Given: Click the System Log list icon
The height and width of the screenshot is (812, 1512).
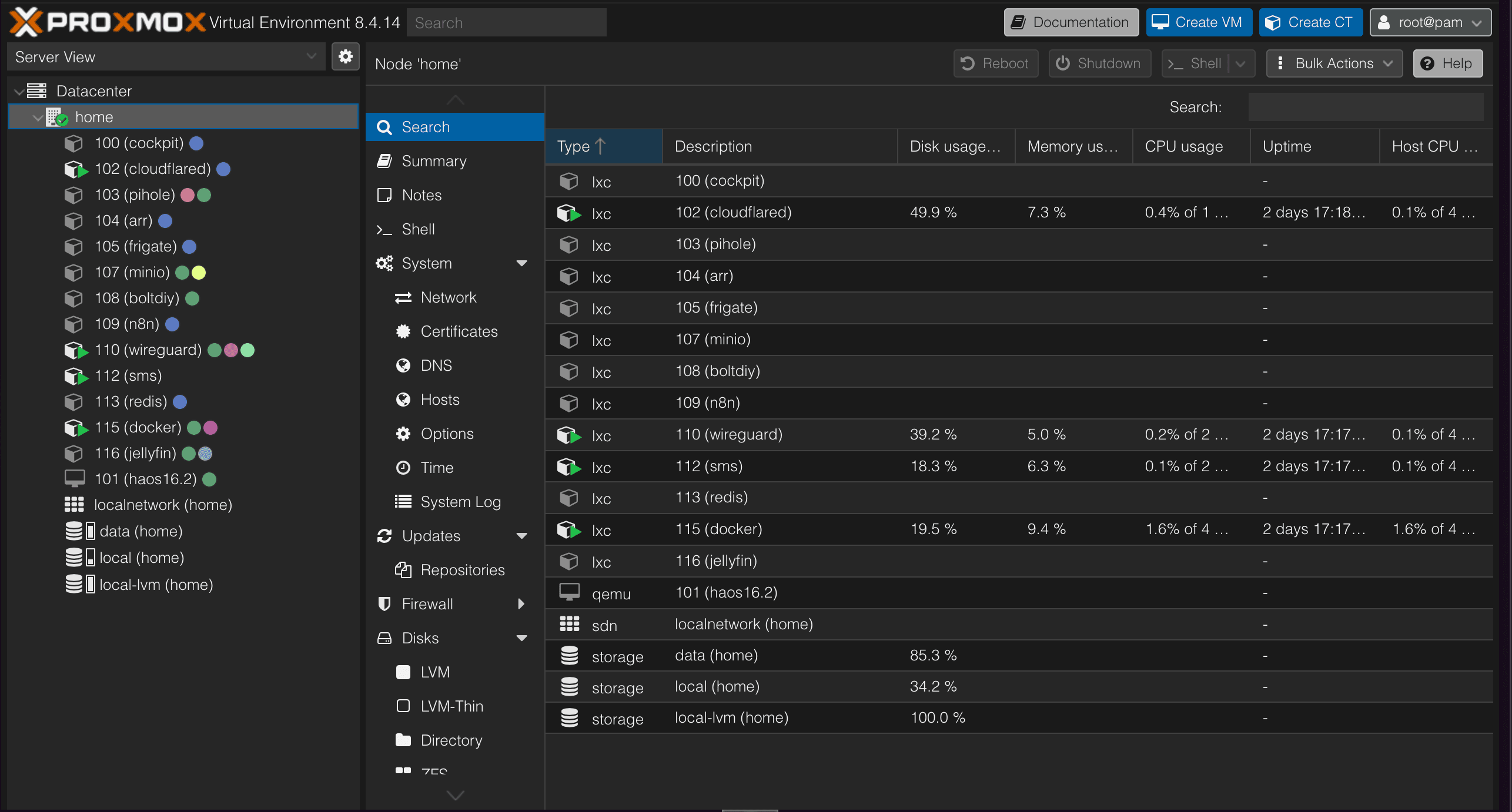Looking at the screenshot, I should click(x=403, y=502).
